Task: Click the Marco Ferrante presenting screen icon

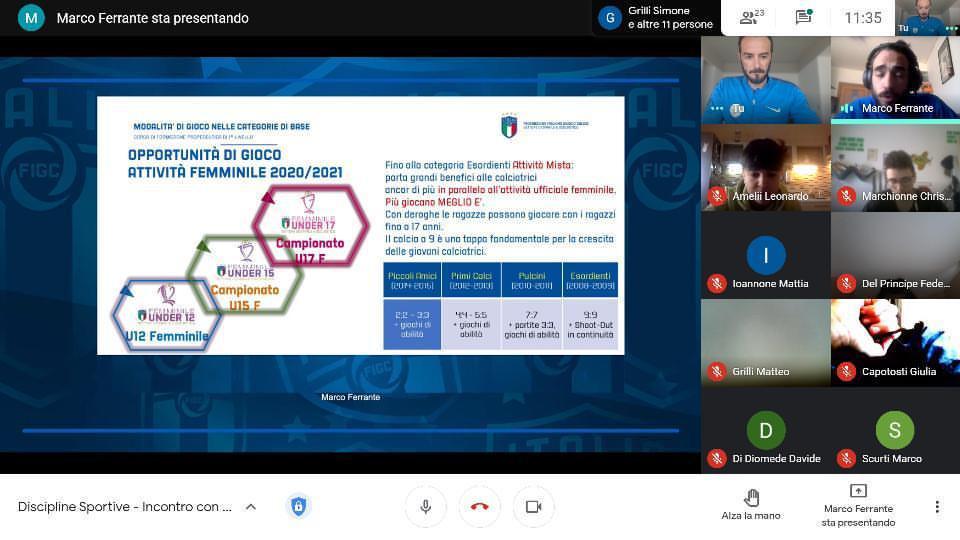Action: tap(858, 491)
